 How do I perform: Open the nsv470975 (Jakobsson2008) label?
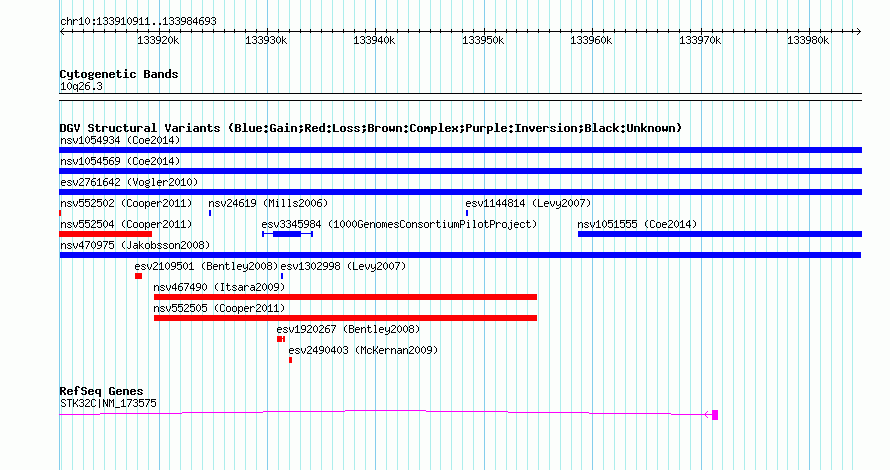pos(135,245)
